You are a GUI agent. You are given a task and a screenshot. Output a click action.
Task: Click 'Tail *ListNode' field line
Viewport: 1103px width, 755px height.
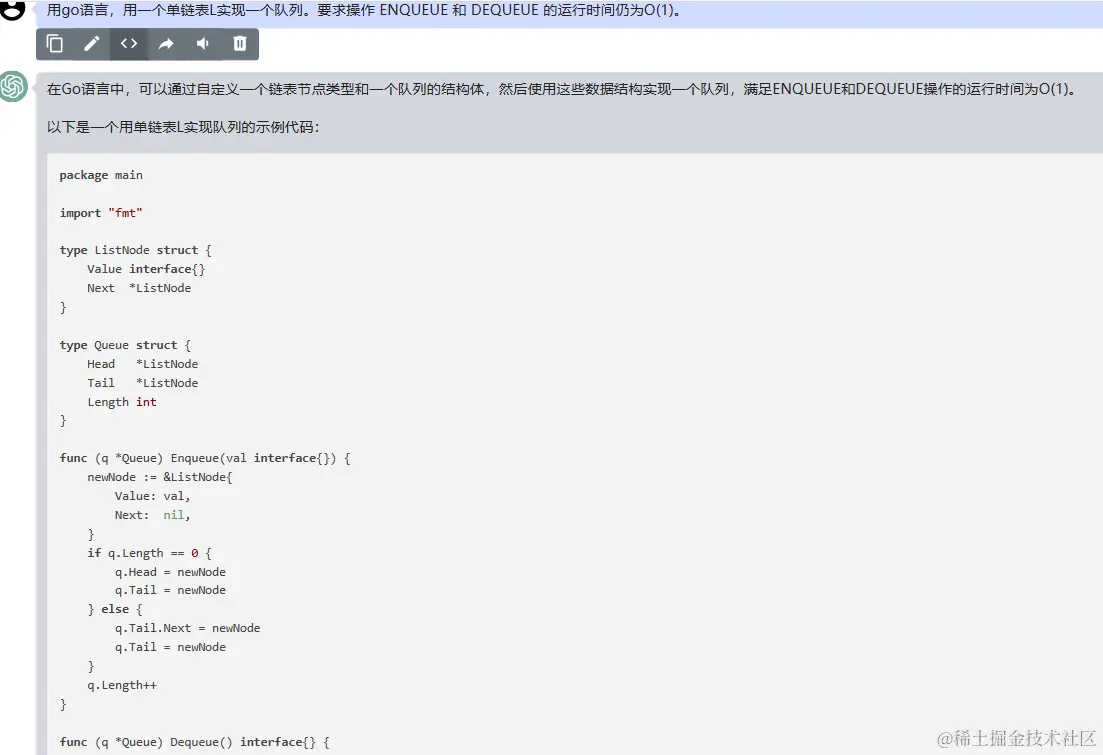[142, 383]
